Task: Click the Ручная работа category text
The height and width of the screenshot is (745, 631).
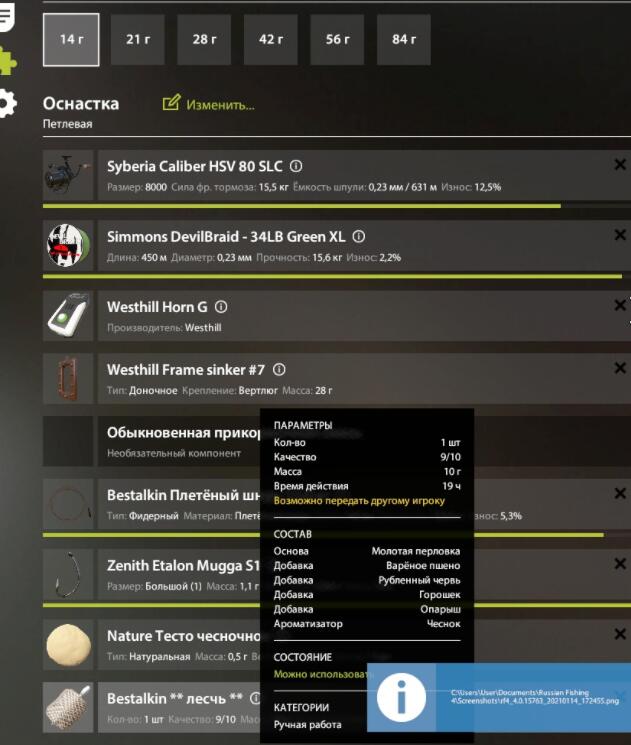Action: coord(307,725)
